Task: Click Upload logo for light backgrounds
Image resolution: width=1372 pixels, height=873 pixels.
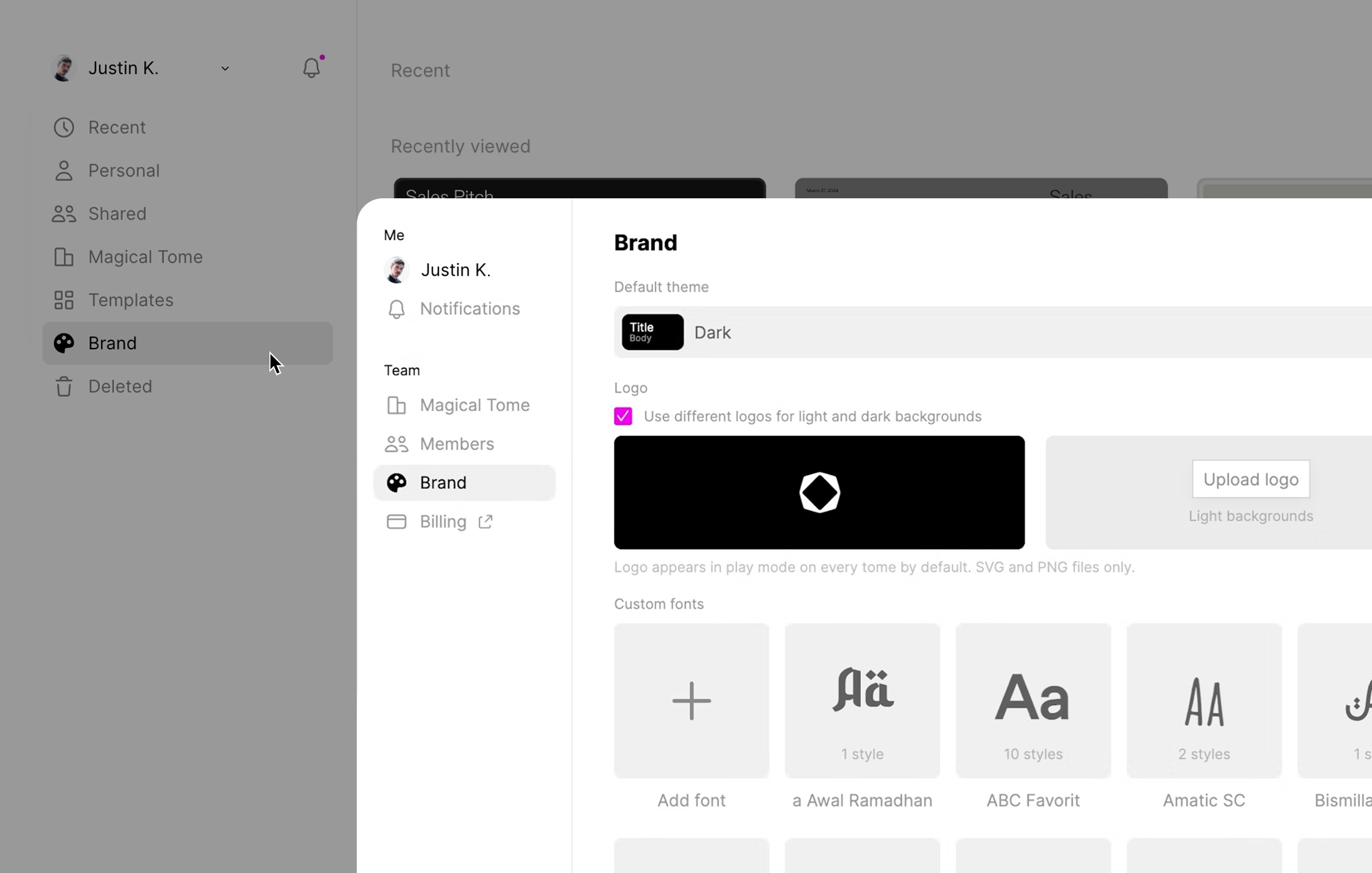Action: 1251,479
